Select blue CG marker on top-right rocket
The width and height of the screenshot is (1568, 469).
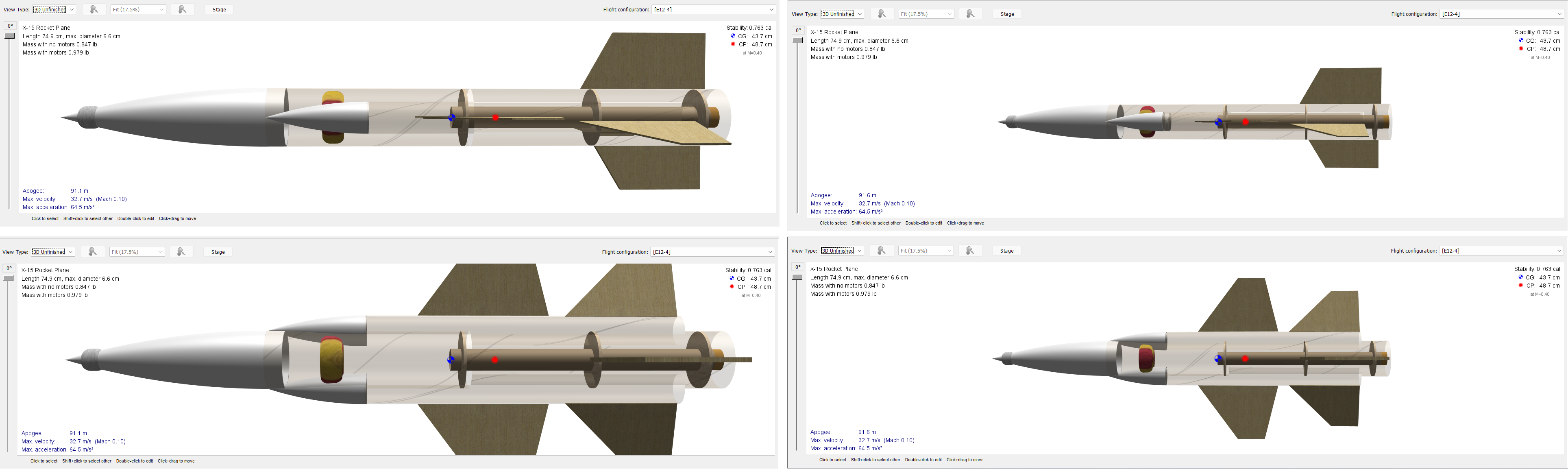1218,122
